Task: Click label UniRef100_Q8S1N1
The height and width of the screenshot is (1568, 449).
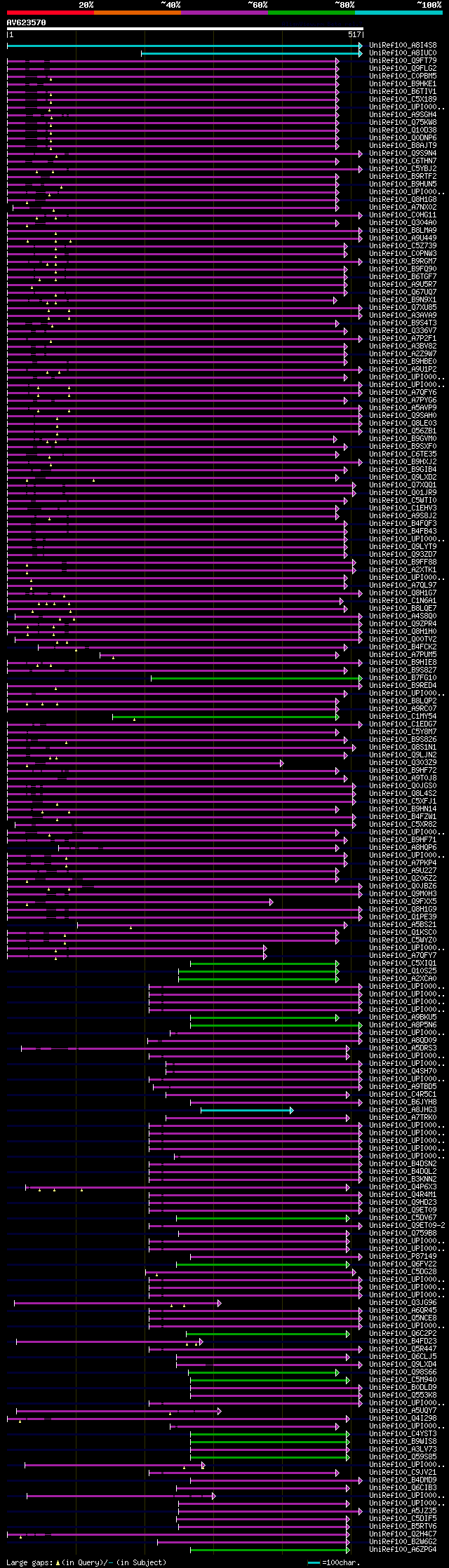Action: point(403,748)
